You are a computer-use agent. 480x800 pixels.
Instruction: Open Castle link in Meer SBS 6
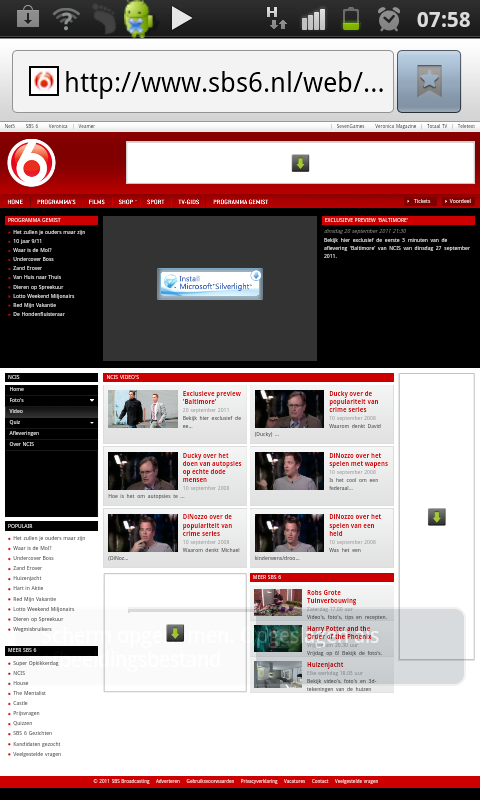click(20, 703)
